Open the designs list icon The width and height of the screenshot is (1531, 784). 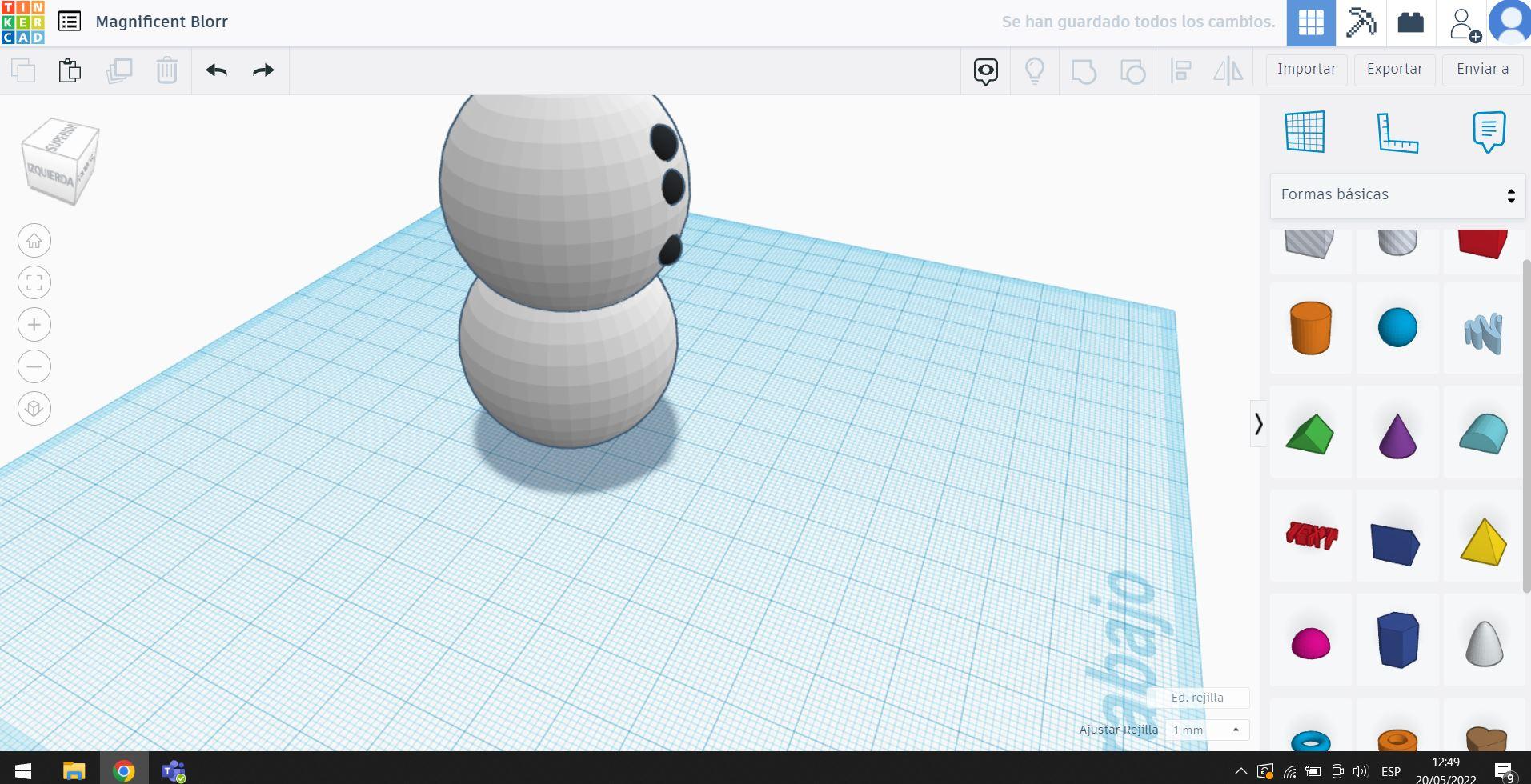tap(70, 22)
